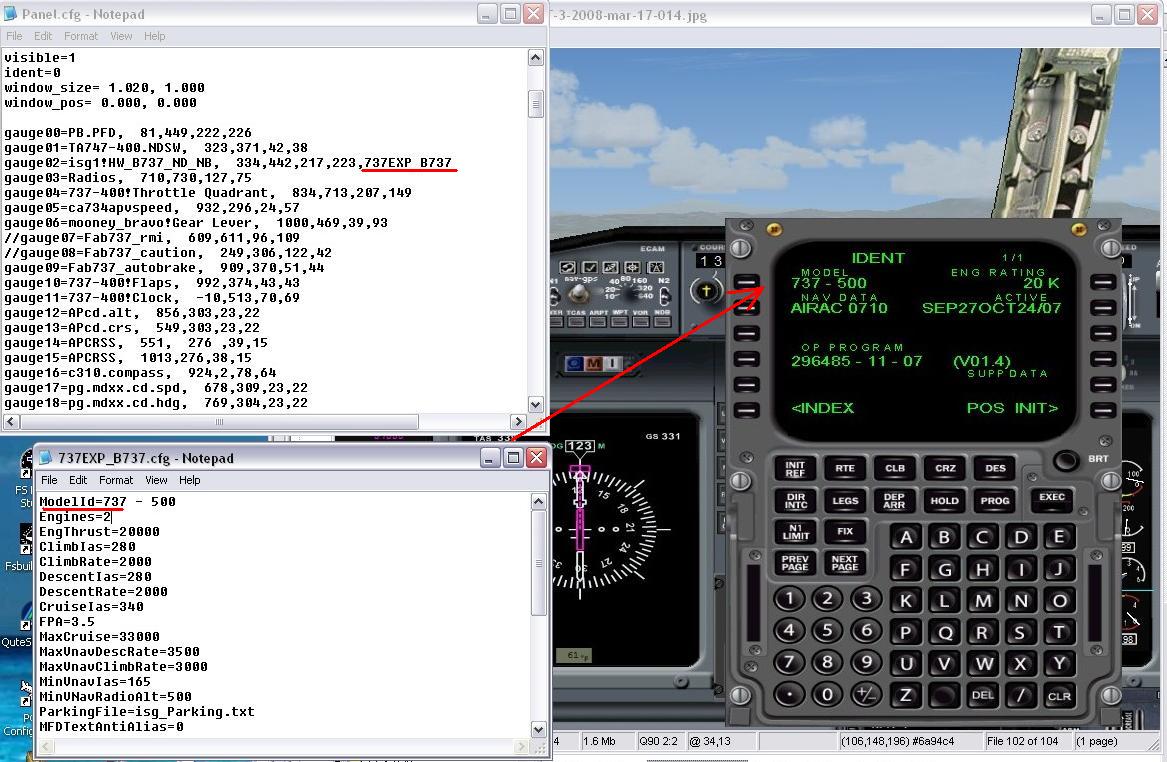Push the DIR INTC key on the FMC
1167x762 pixels.
click(796, 501)
